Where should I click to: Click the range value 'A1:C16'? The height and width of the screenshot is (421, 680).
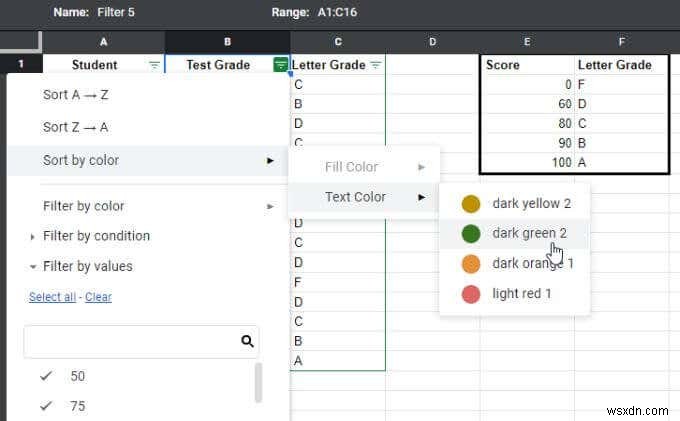pos(337,12)
